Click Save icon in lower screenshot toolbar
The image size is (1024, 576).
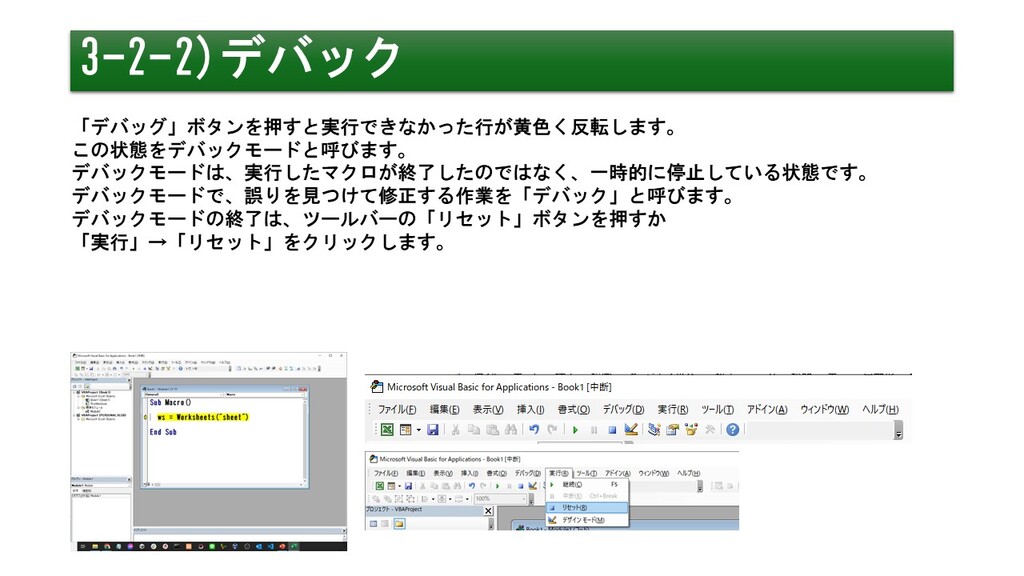pyautogui.click(x=408, y=486)
